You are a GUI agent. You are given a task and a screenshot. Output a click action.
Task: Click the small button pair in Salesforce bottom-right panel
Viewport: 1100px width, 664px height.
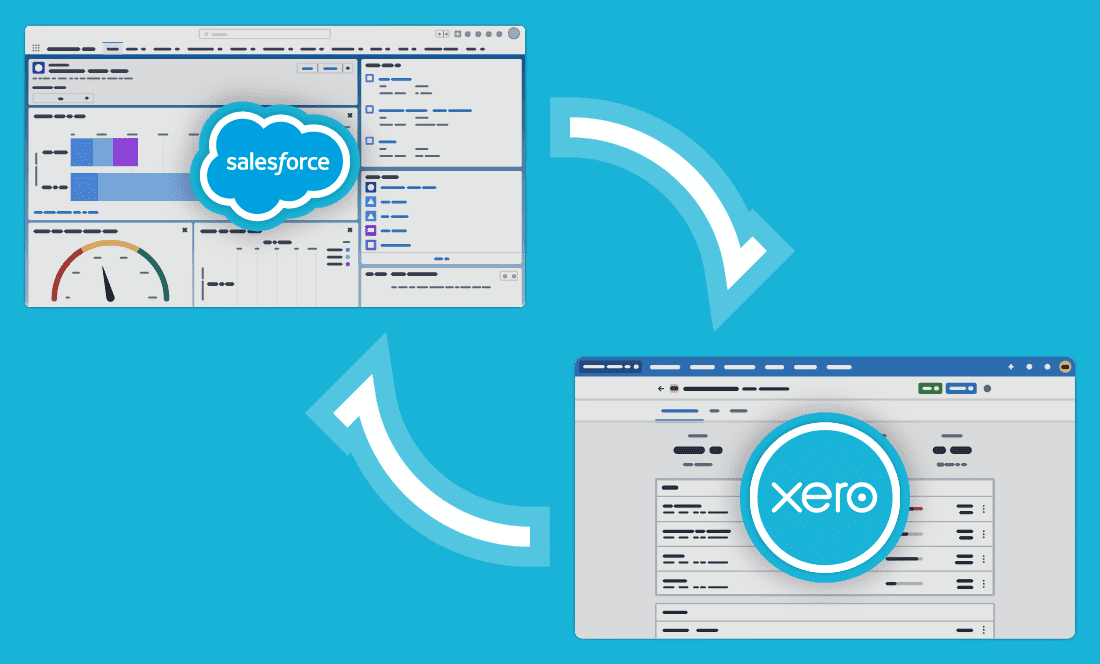(x=509, y=276)
